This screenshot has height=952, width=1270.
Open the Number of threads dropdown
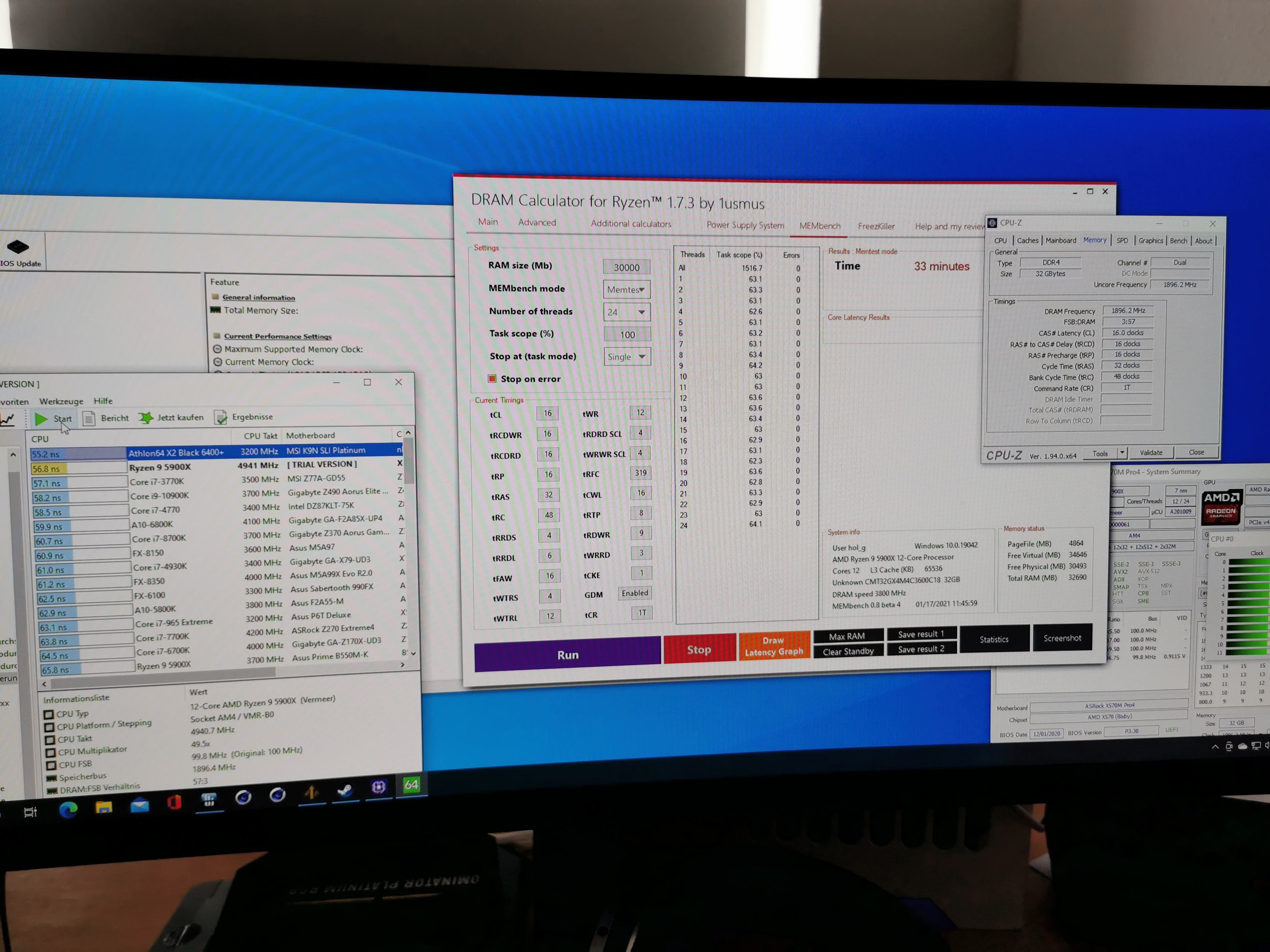point(627,312)
